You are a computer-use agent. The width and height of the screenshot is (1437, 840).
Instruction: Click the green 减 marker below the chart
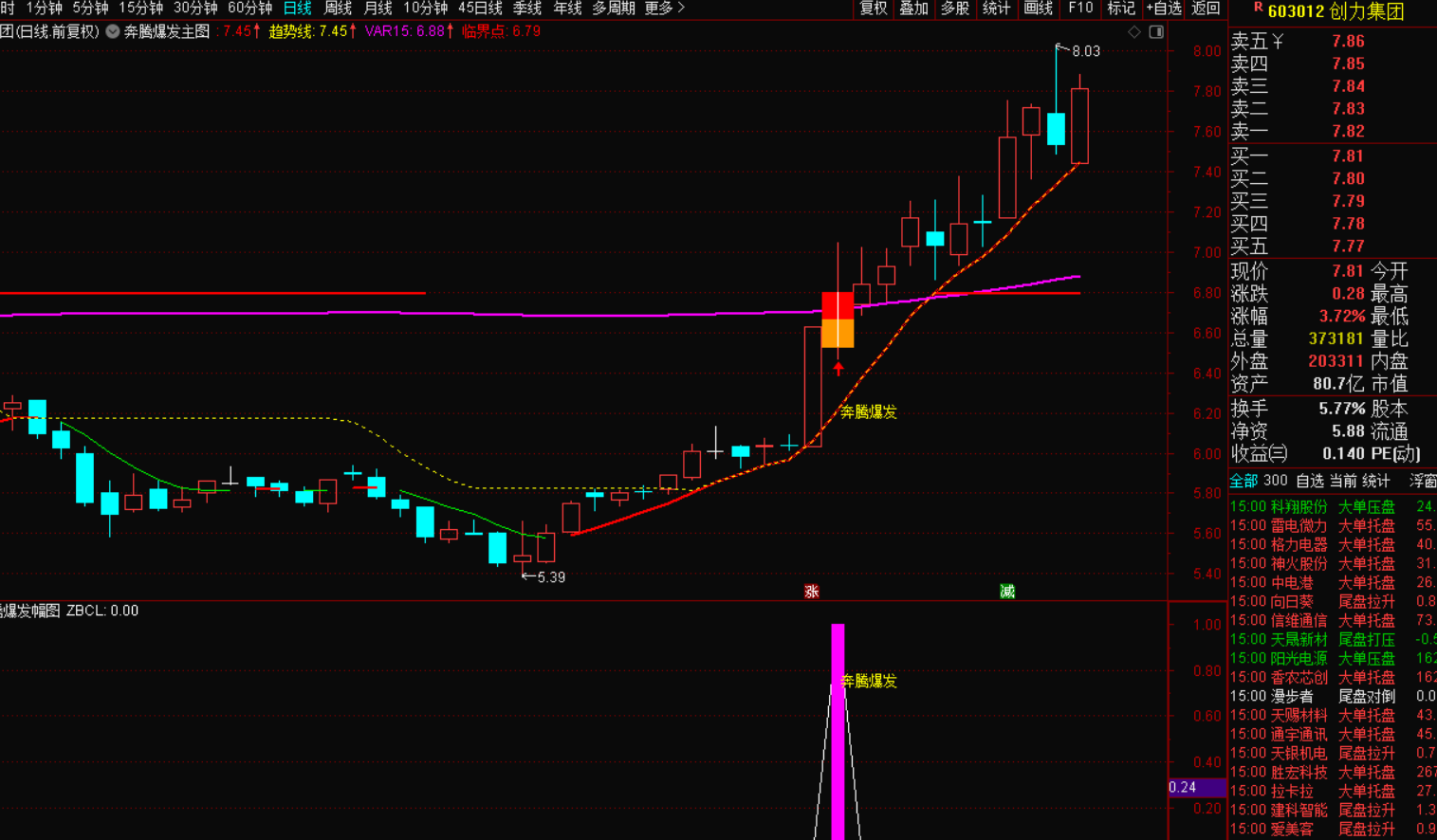1007,592
